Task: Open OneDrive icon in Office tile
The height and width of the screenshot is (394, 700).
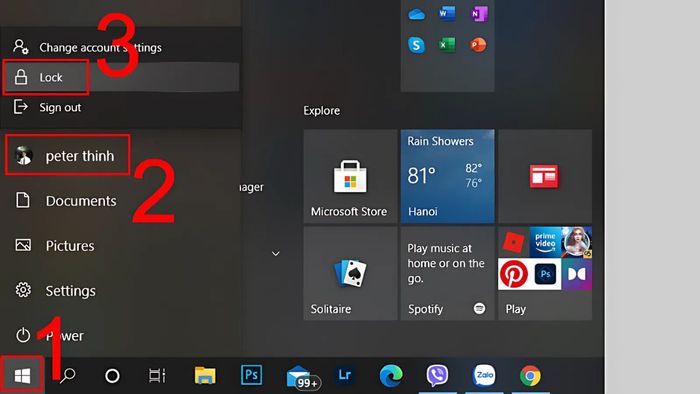Action: [417, 14]
